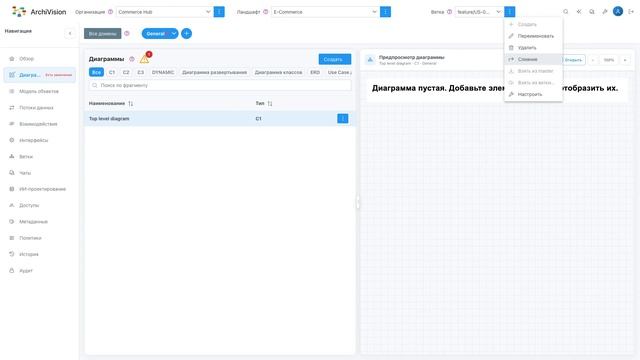Filter diagrams by DYNAMIC type

pos(163,72)
